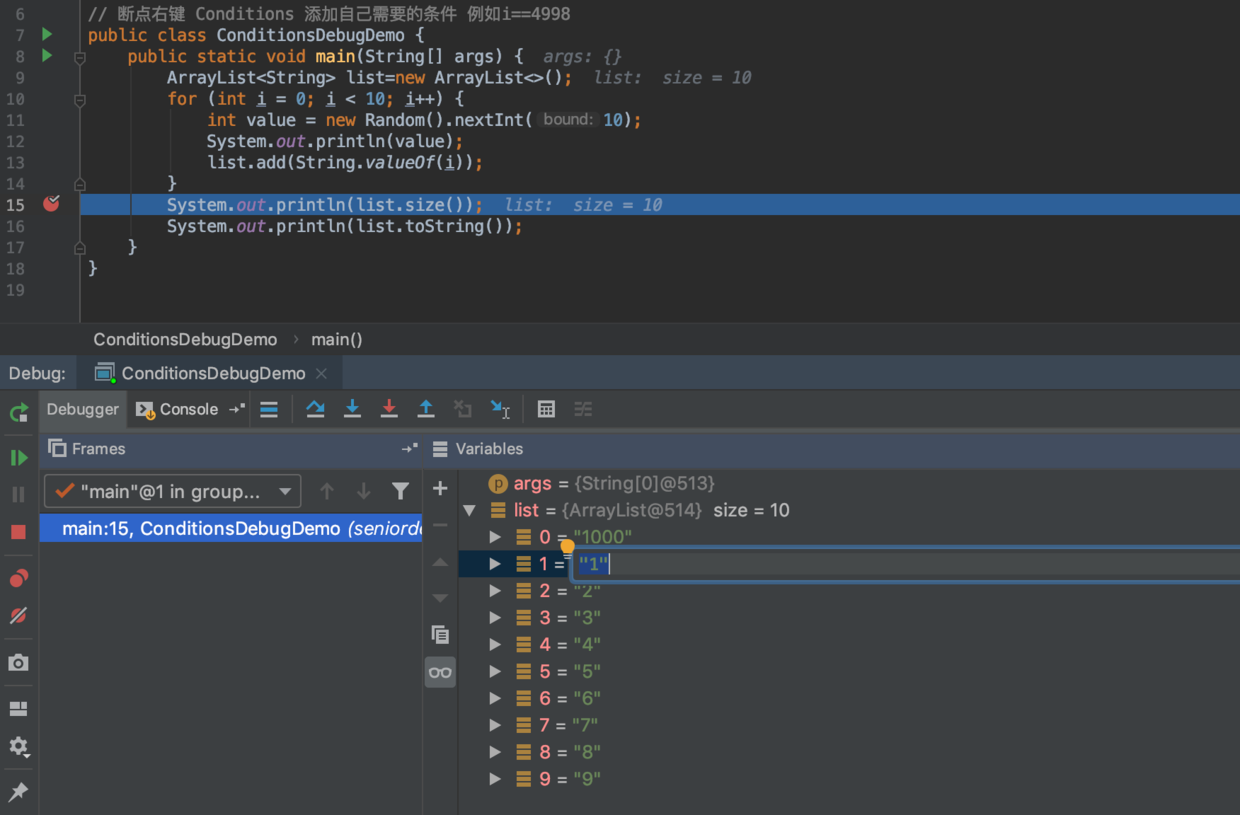The image size is (1240, 815).
Task: Open debugger settings gear
Action: point(19,747)
